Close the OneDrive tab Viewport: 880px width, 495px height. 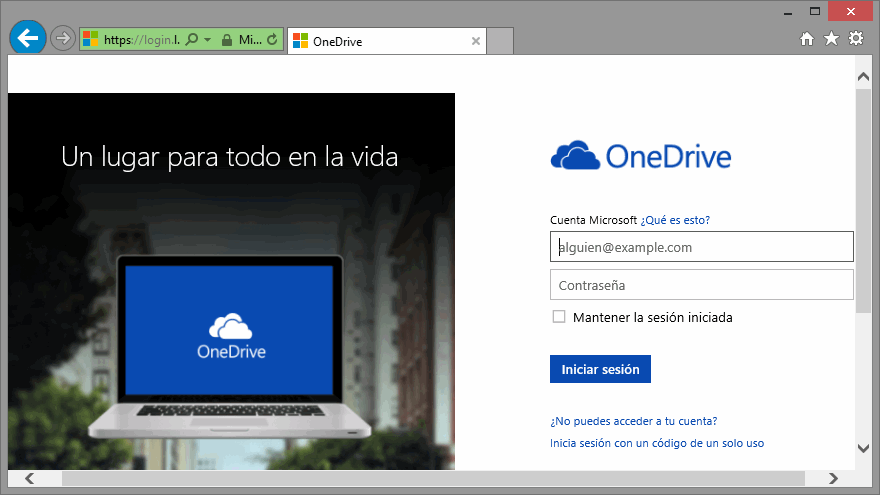point(476,41)
